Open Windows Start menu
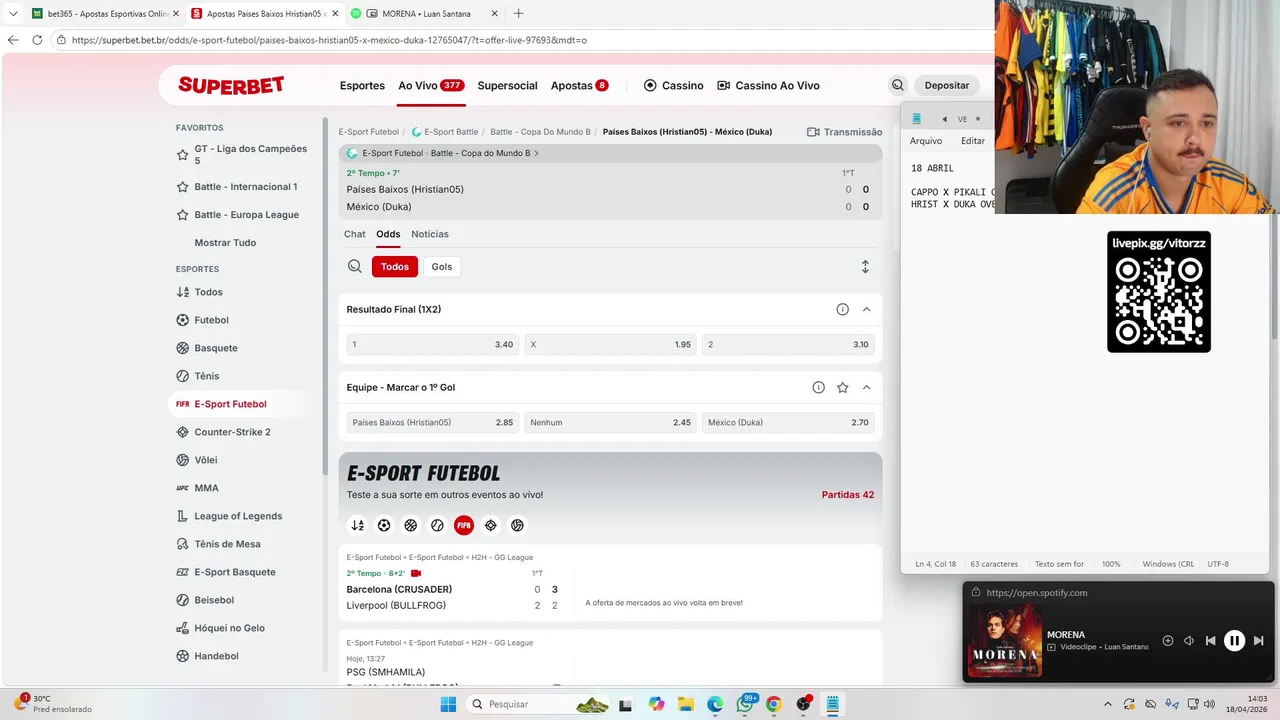1280x720 pixels. [448, 704]
